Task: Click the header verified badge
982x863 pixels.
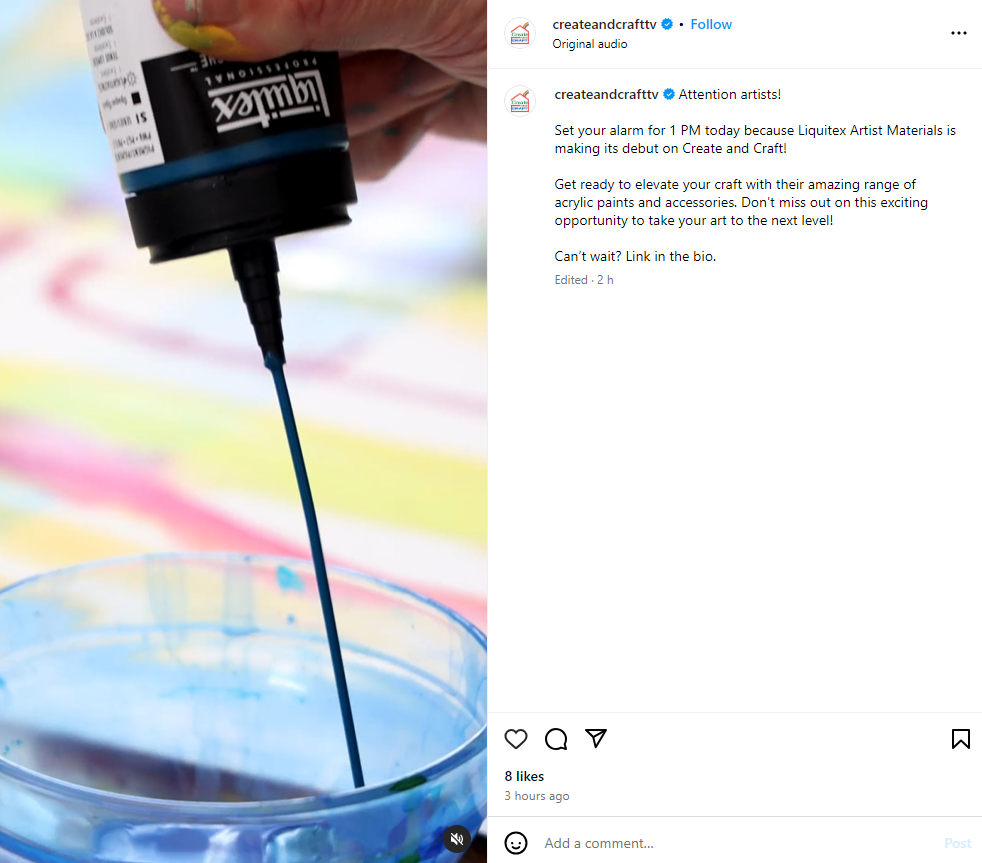Action: (x=667, y=24)
